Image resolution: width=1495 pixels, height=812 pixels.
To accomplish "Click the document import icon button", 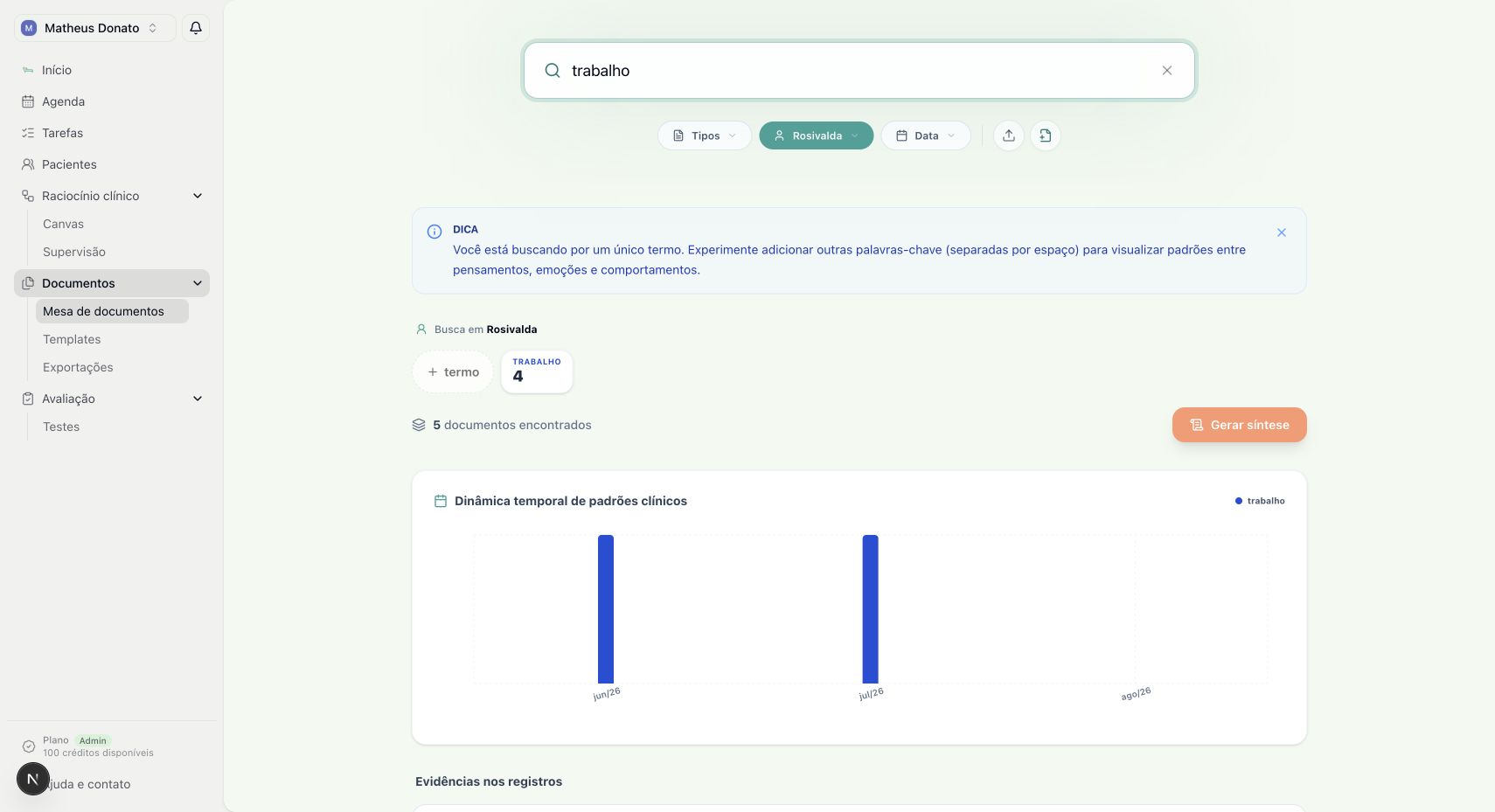I will [1046, 135].
